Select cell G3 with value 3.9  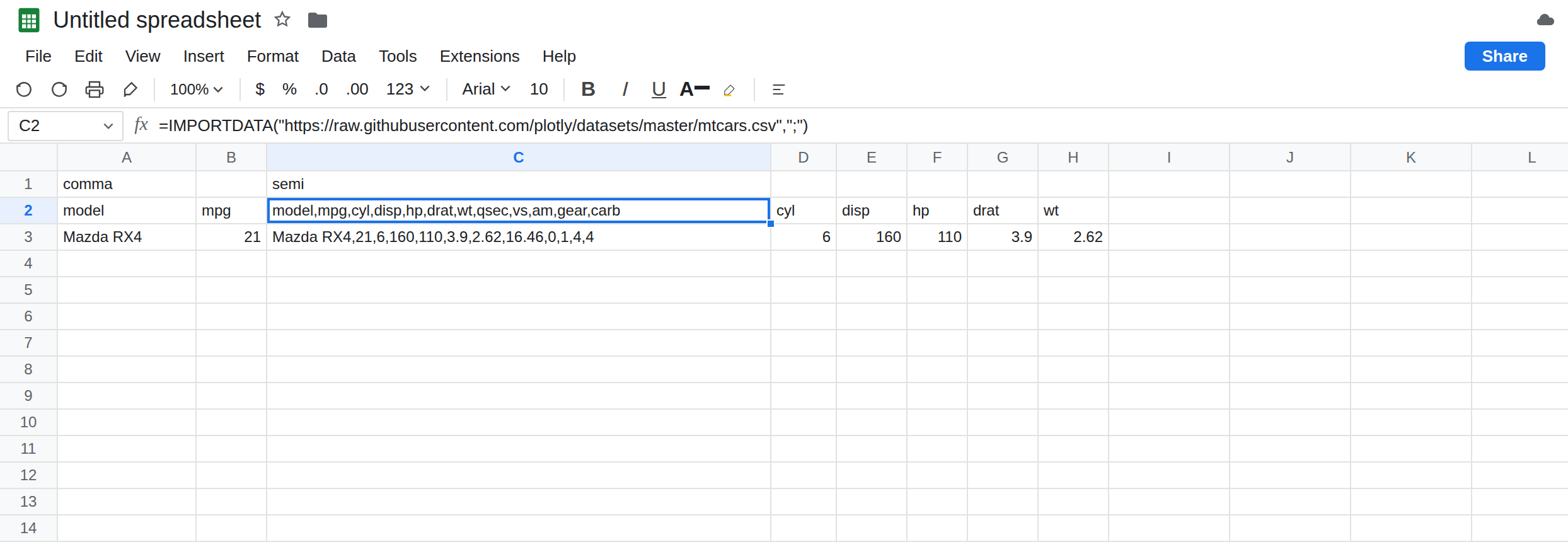click(1003, 237)
